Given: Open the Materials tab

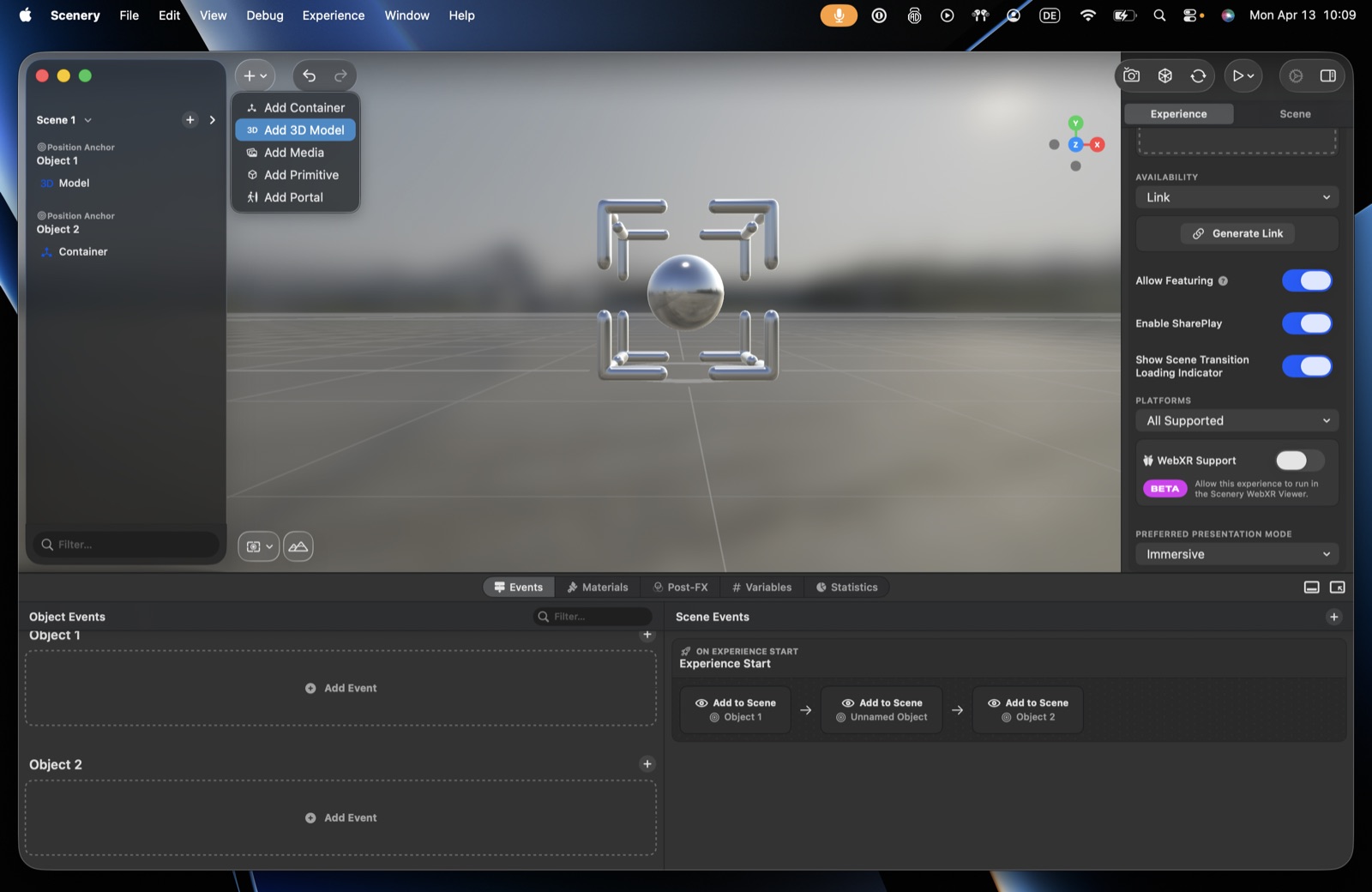Looking at the screenshot, I should [598, 588].
